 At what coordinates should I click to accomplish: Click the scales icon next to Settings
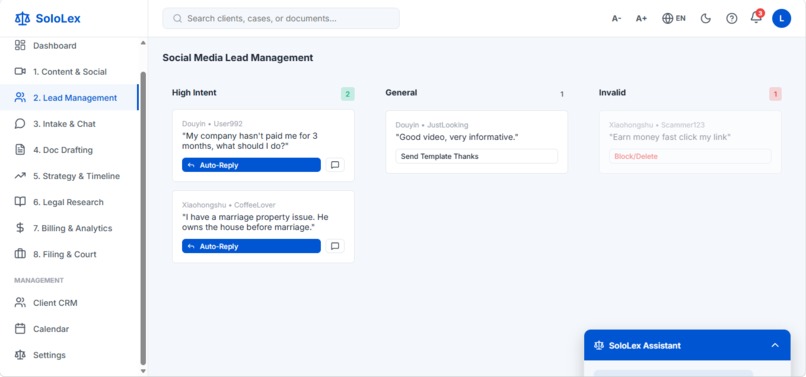click(20, 355)
